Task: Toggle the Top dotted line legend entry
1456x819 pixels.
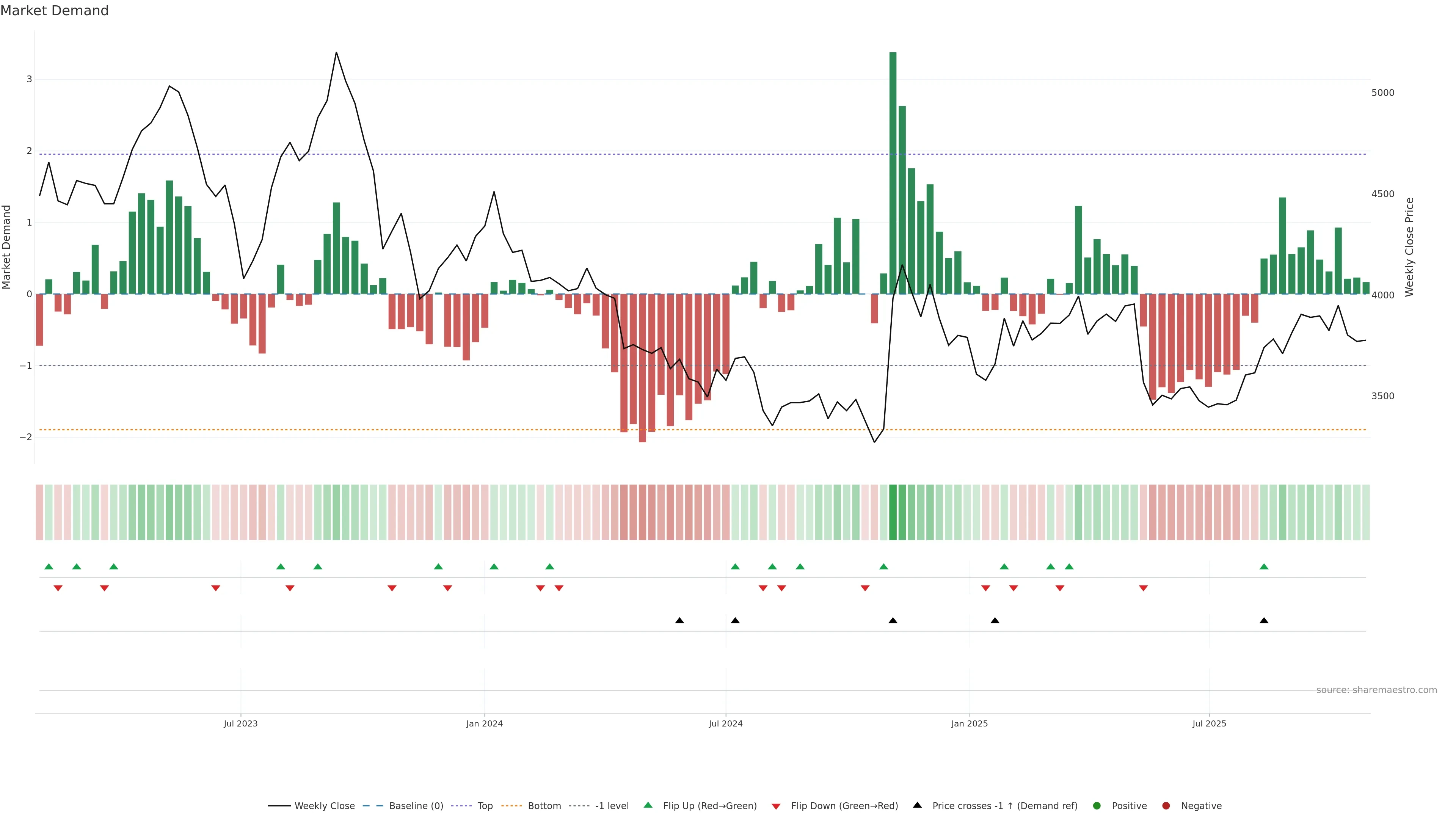Action: point(485,805)
